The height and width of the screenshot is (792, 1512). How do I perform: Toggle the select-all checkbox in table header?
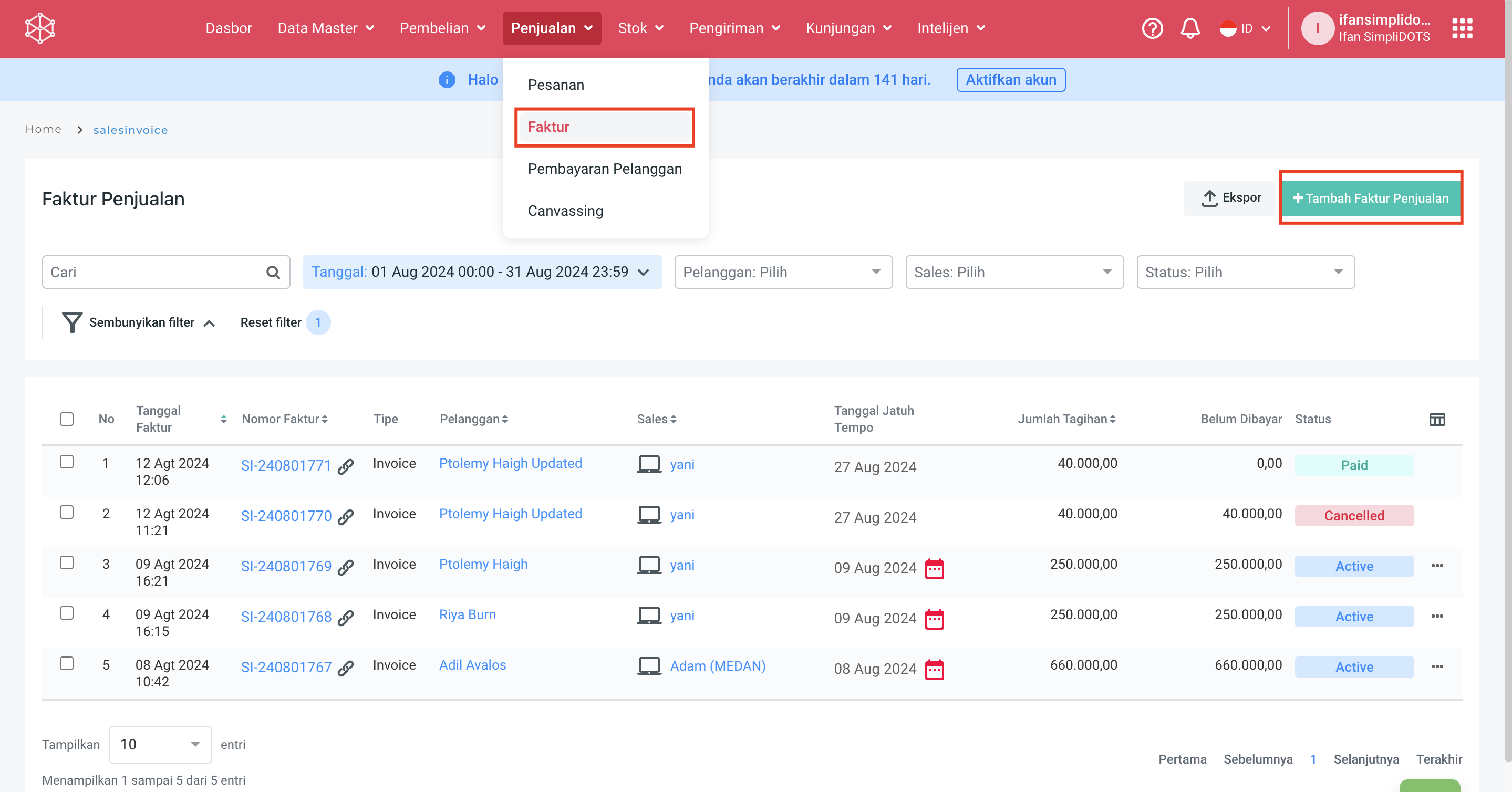coord(66,419)
